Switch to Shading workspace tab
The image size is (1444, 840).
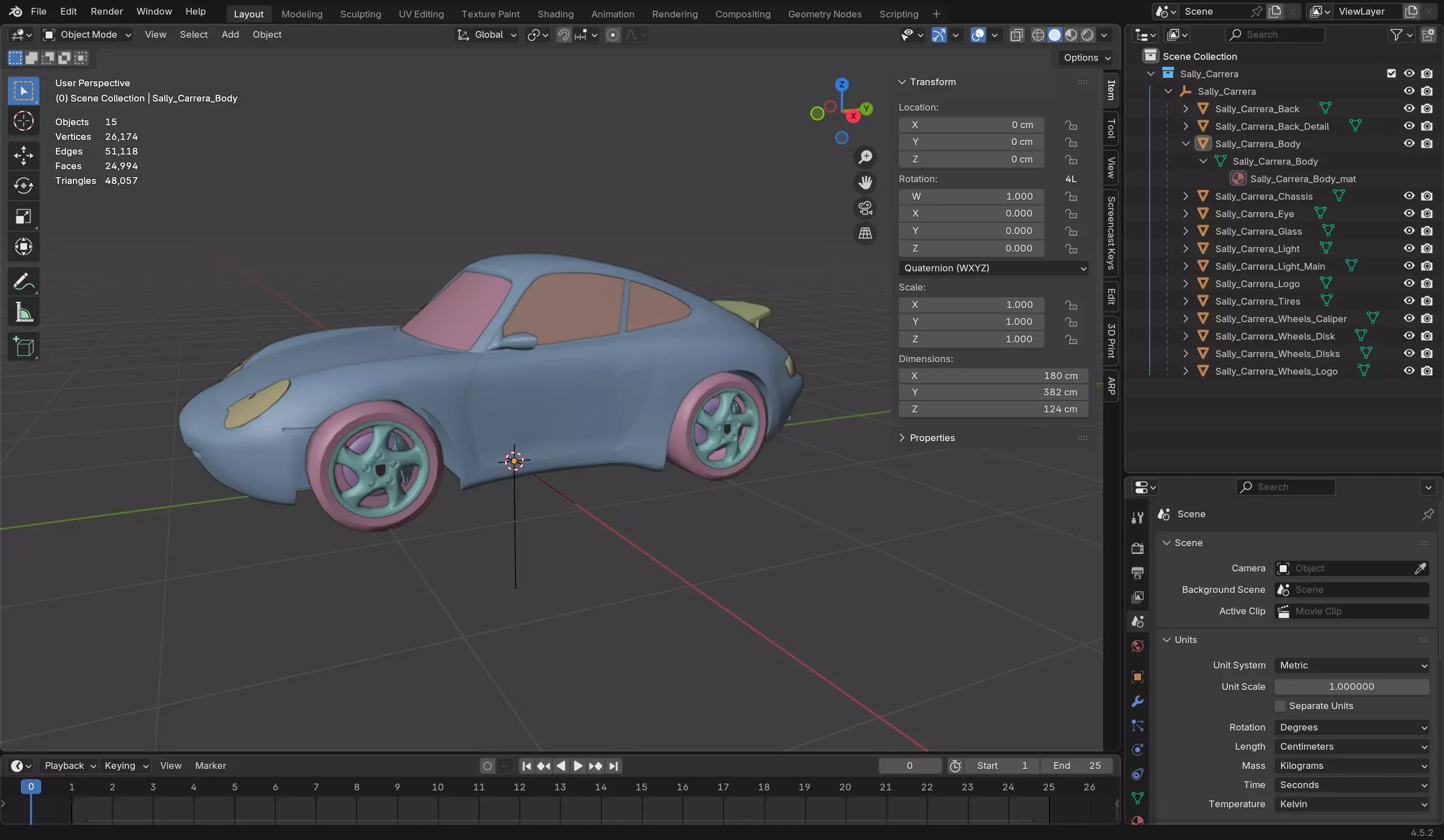click(x=555, y=14)
